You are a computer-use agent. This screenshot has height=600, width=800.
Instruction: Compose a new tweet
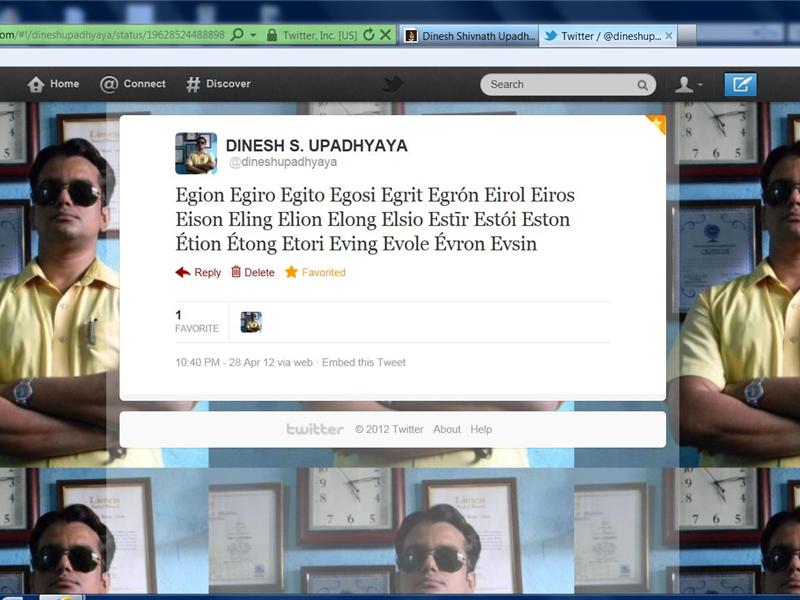click(x=740, y=85)
